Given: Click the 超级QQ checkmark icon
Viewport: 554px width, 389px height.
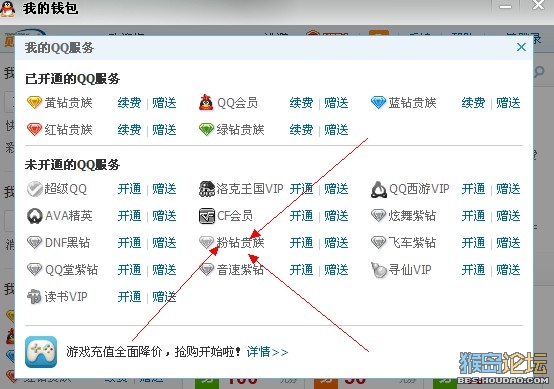Looking at the screenshot, I should [35, 189].
